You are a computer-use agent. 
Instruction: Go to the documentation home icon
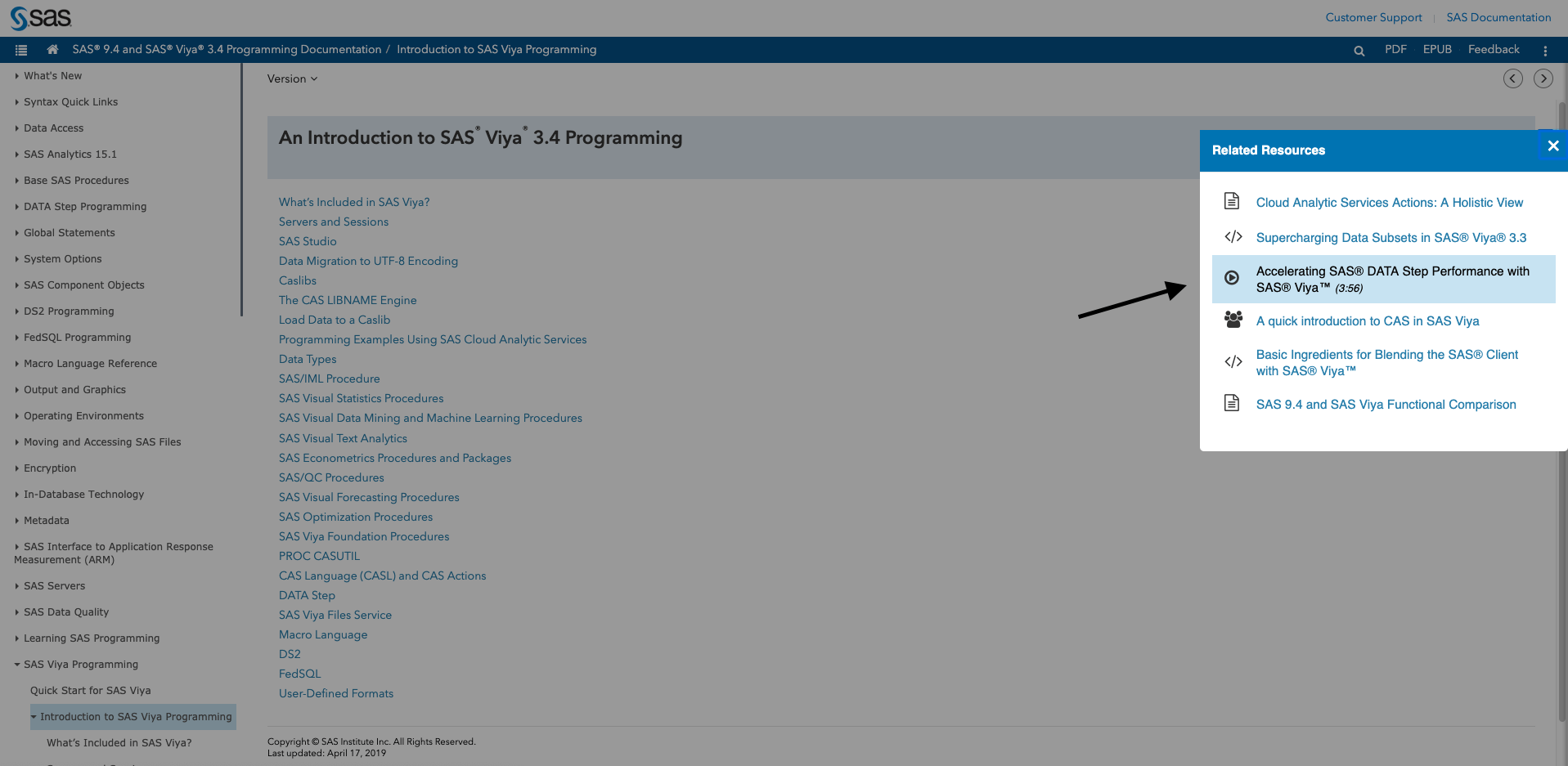coord(52,49)
